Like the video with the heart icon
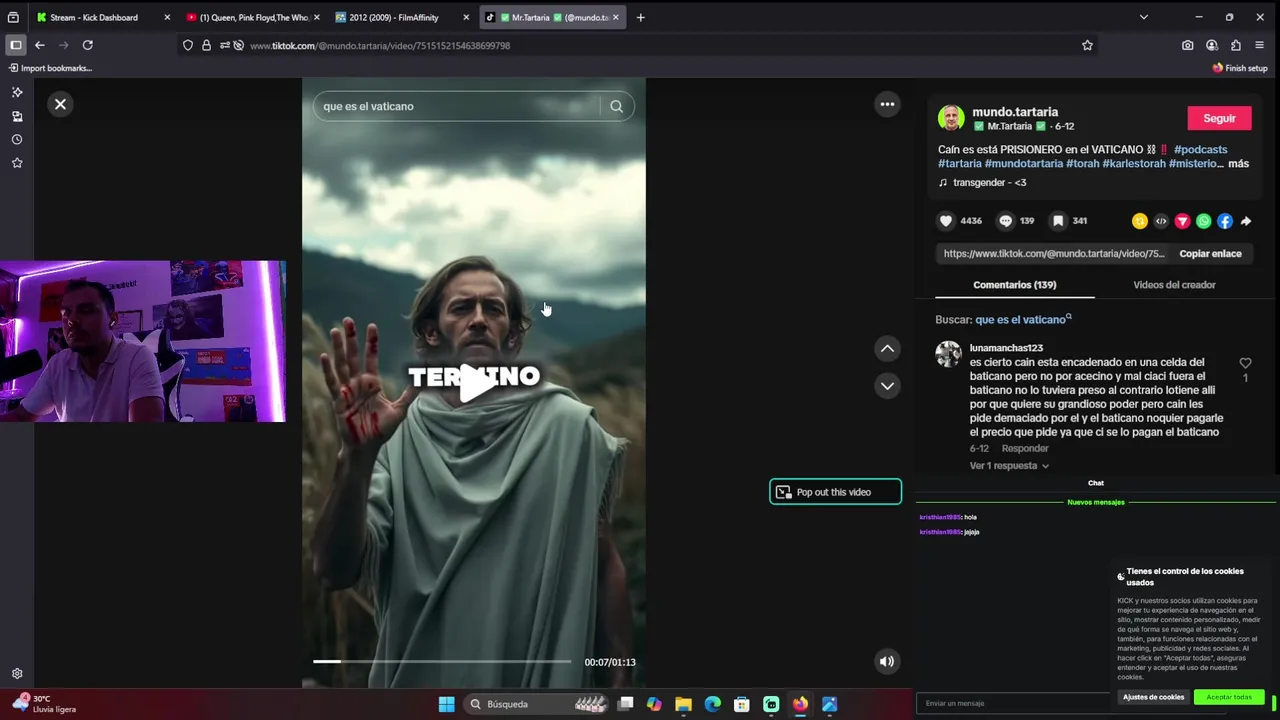Screen dimensions: 1280x720 [x=946, y=221]
